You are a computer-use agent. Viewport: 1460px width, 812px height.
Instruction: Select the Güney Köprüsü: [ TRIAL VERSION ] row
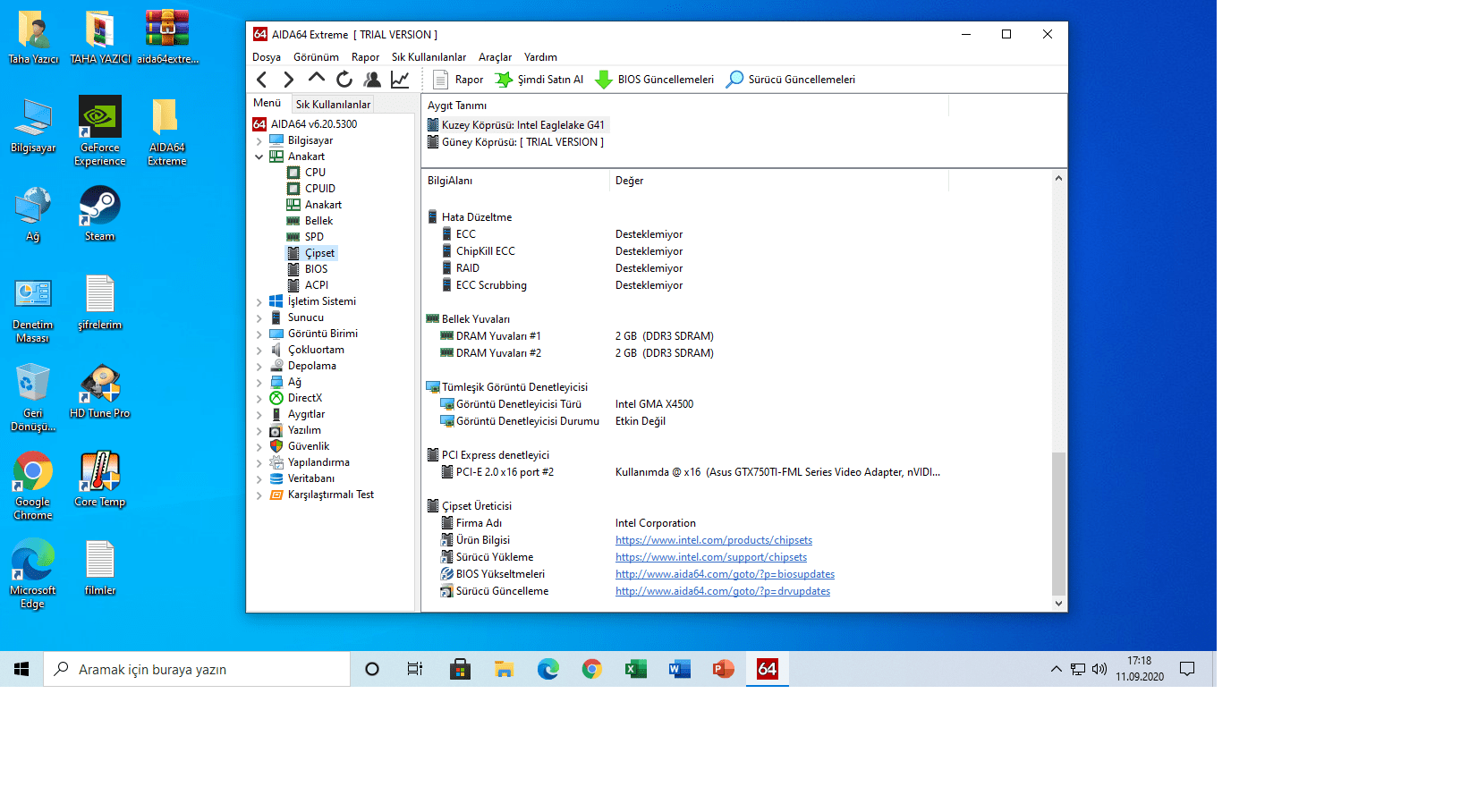pos(515,142)
